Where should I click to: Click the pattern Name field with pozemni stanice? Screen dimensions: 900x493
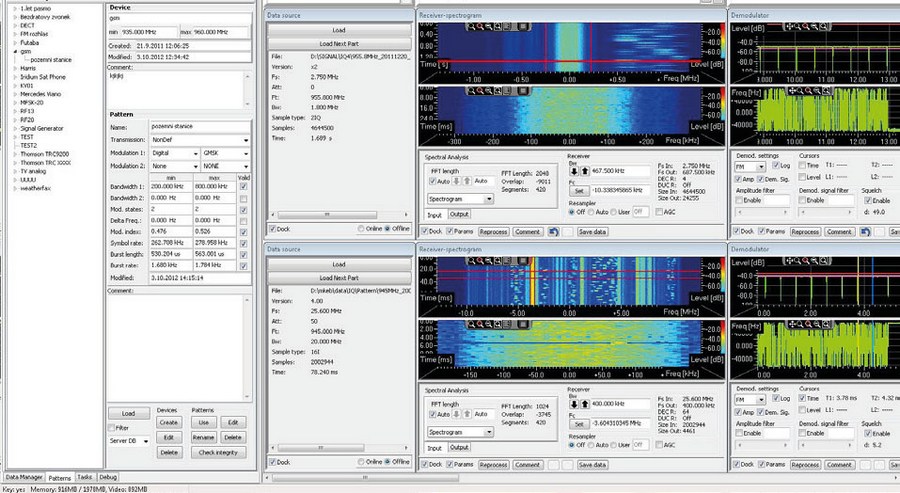[190, 127]
